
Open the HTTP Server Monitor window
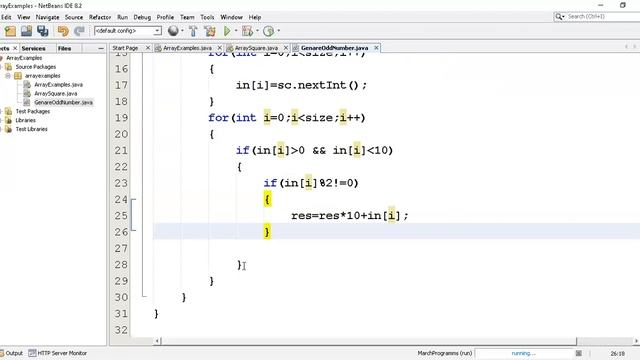pyautogui.click(x=58, y=353)
